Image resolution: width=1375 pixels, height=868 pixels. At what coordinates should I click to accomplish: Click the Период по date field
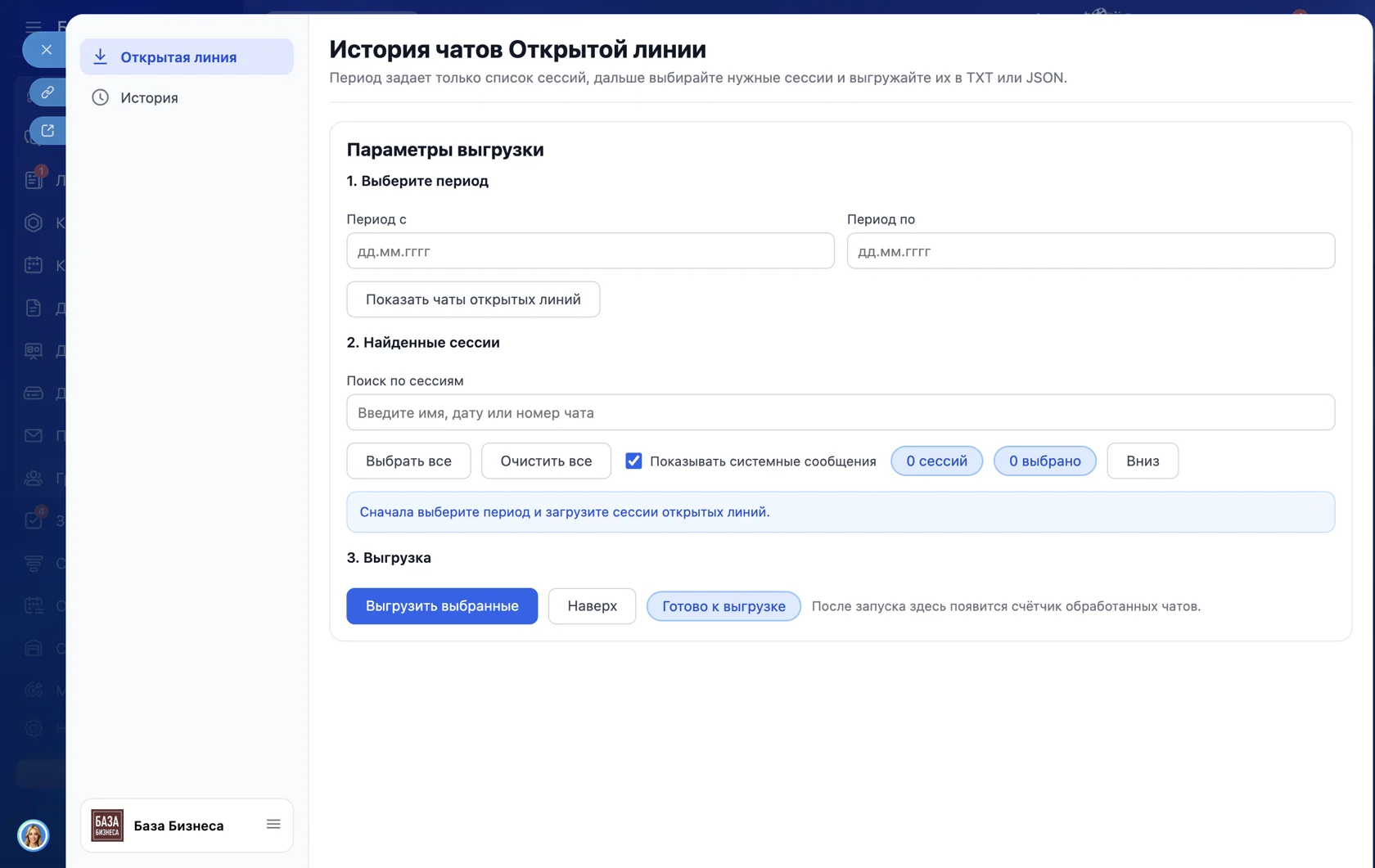coord(1090,251)
